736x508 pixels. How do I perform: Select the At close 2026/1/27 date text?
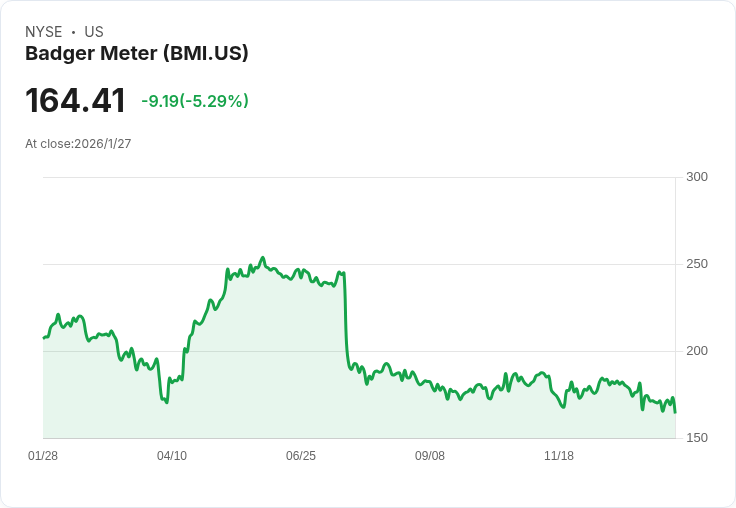click(x=78, y=144)
